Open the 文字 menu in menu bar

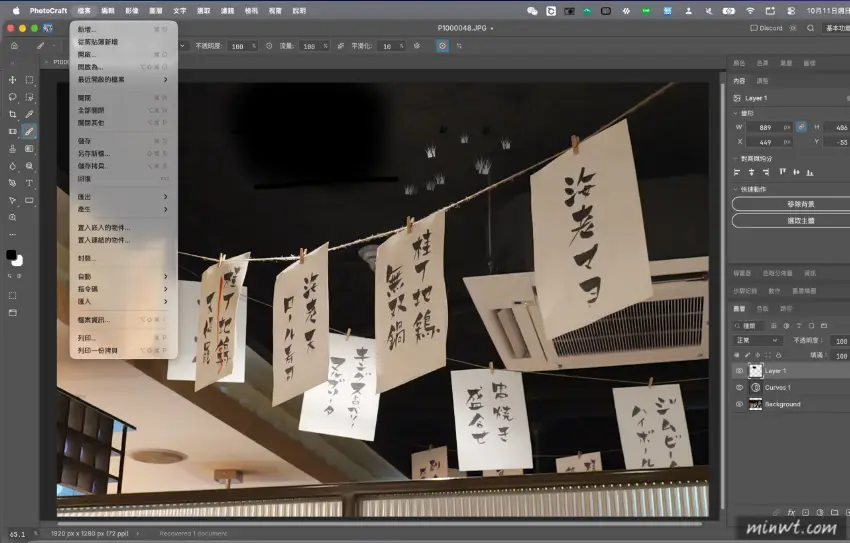(x=179, y=10)
